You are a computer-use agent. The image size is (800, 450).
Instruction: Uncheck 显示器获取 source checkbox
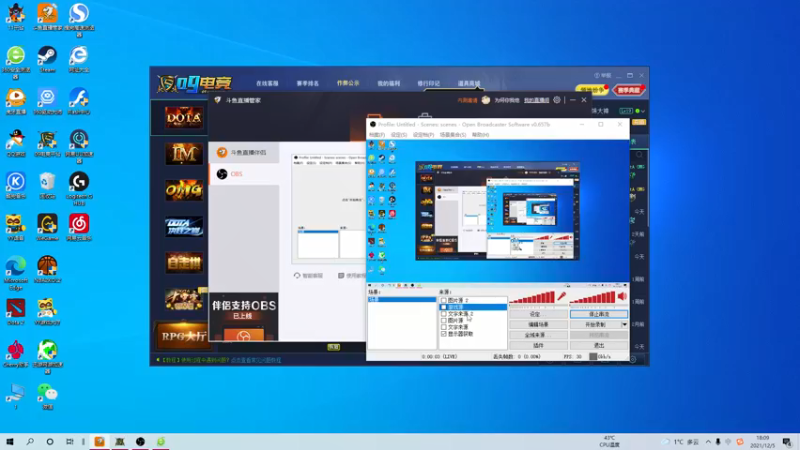[443, 334]
